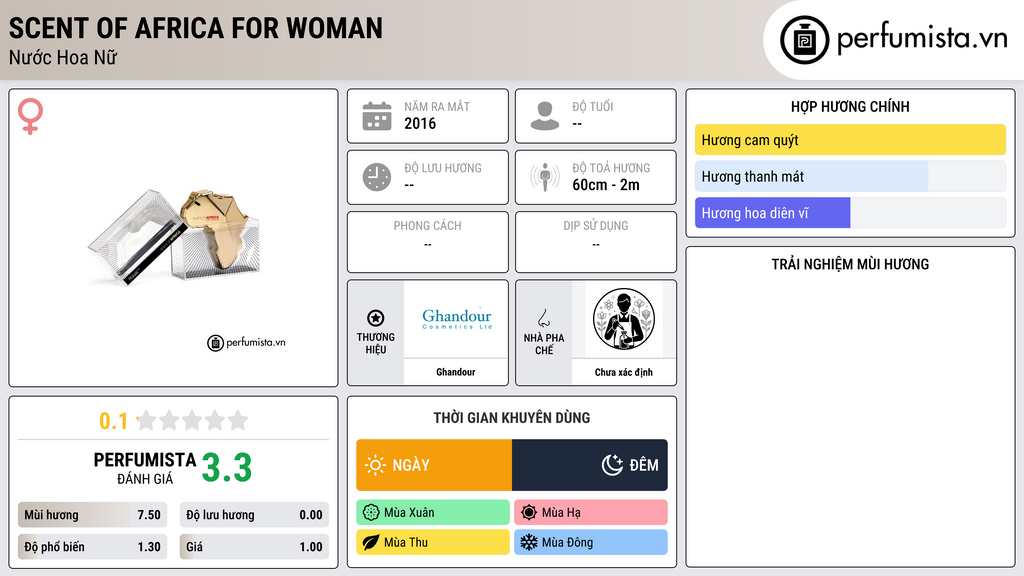The image size is (1024, 576).
Task: Click the perfumista.vn bottle logo icon
Action: [804, 40]
